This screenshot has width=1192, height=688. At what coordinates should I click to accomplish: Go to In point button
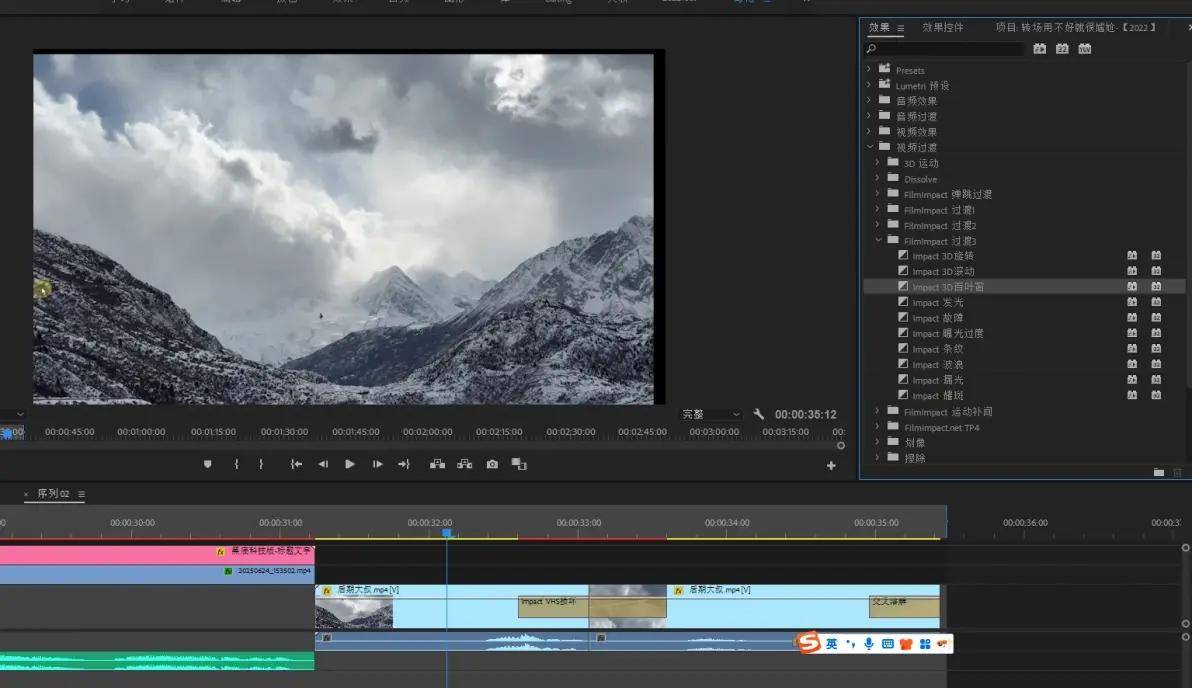[x=296, y=464]
